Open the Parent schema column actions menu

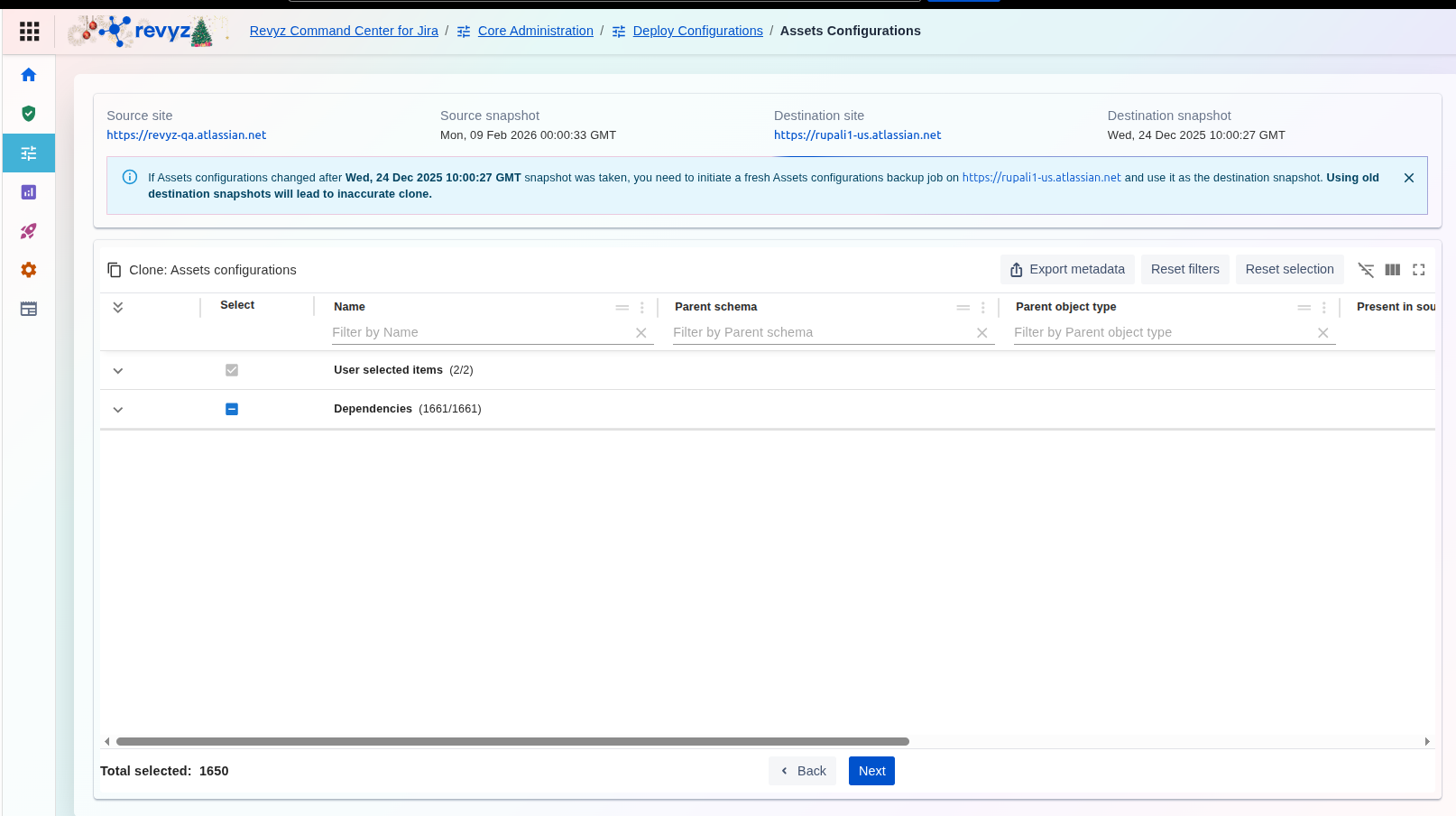click(x=983, y=308)
